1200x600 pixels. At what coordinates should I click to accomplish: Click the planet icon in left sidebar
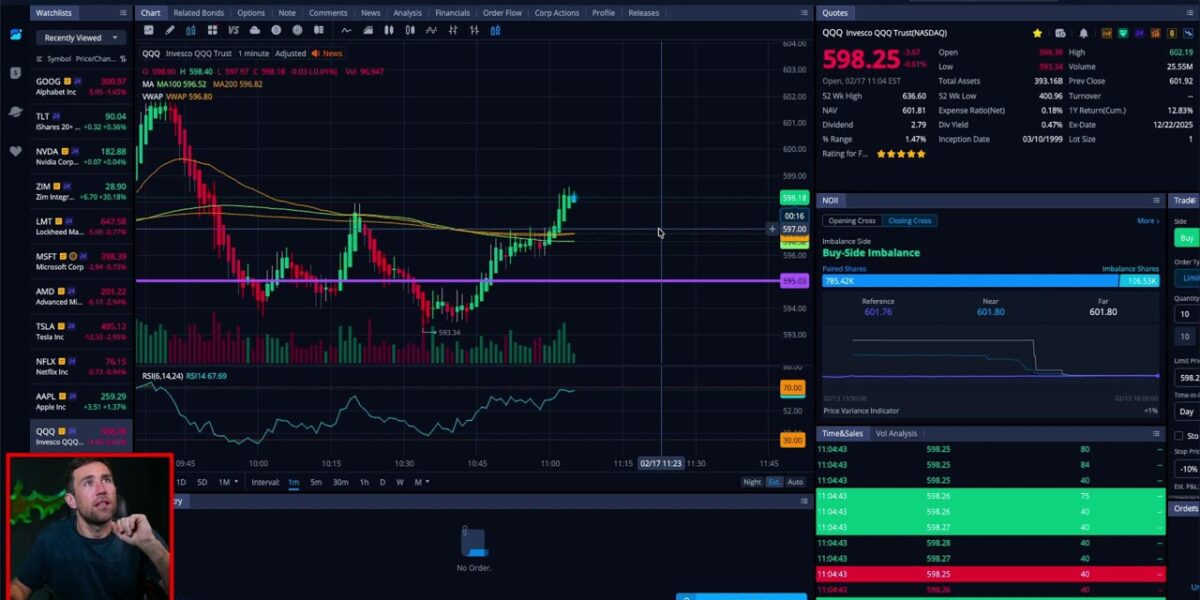[15, 111]
